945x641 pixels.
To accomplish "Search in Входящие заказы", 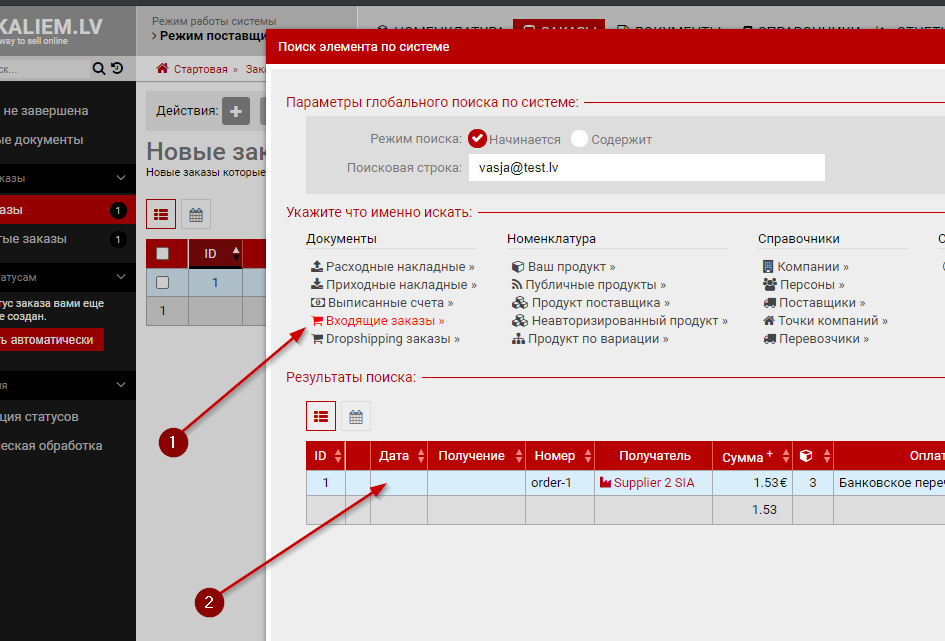I will coord(384,321).
